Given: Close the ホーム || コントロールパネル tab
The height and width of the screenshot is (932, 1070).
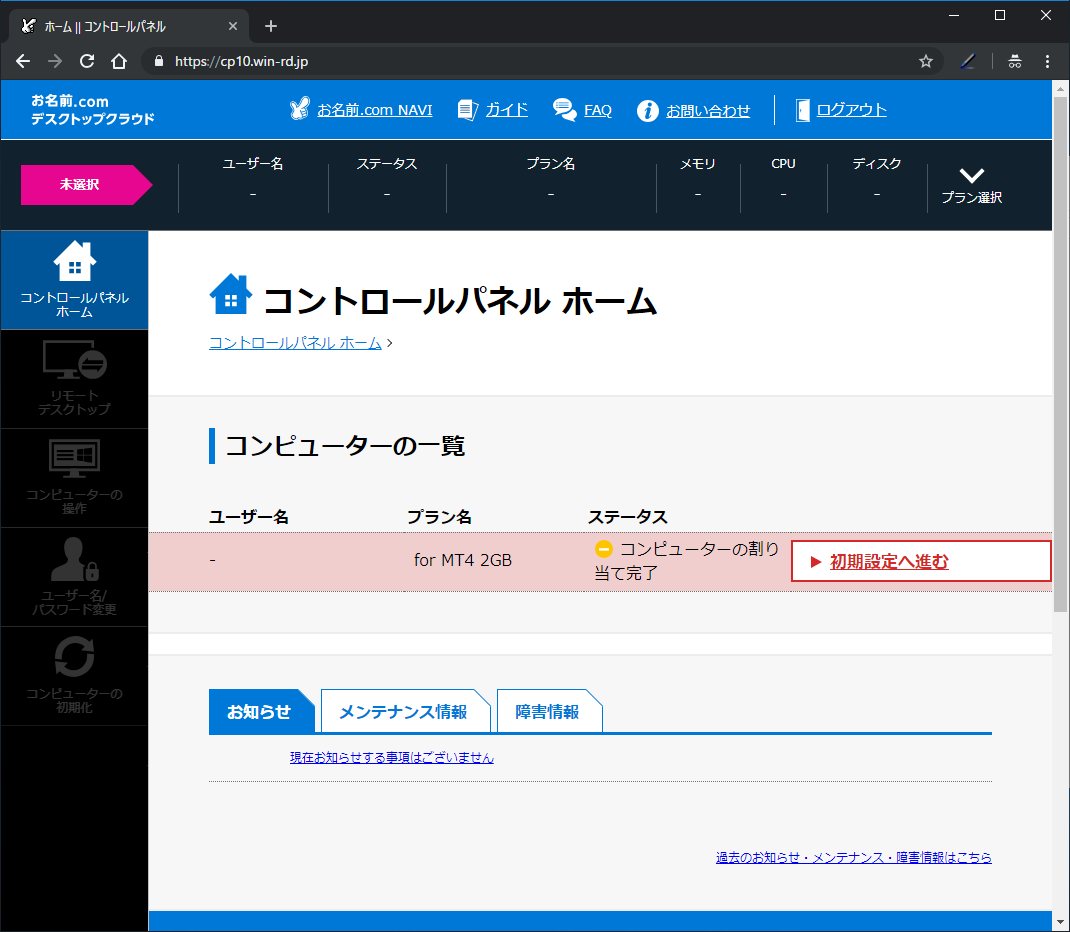Looking at the screenshot, I should (x=233, y=26).
